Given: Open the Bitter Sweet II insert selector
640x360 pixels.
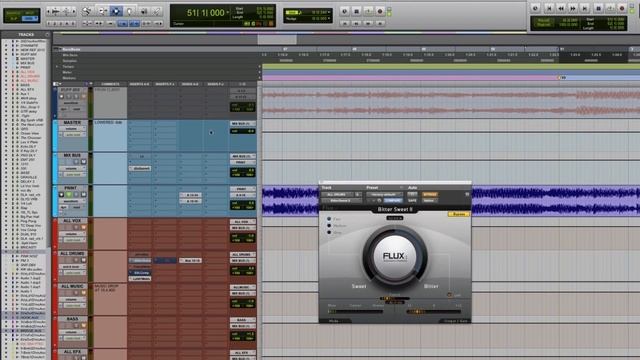Looking at the screenshot, I should [x=341, y=201].
